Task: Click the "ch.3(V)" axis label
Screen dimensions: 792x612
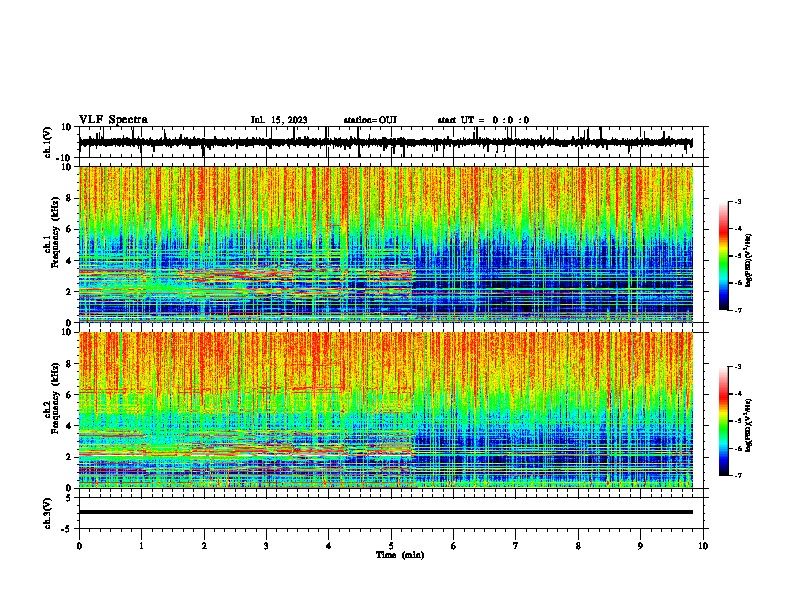Action: click(x=47, y=513)
